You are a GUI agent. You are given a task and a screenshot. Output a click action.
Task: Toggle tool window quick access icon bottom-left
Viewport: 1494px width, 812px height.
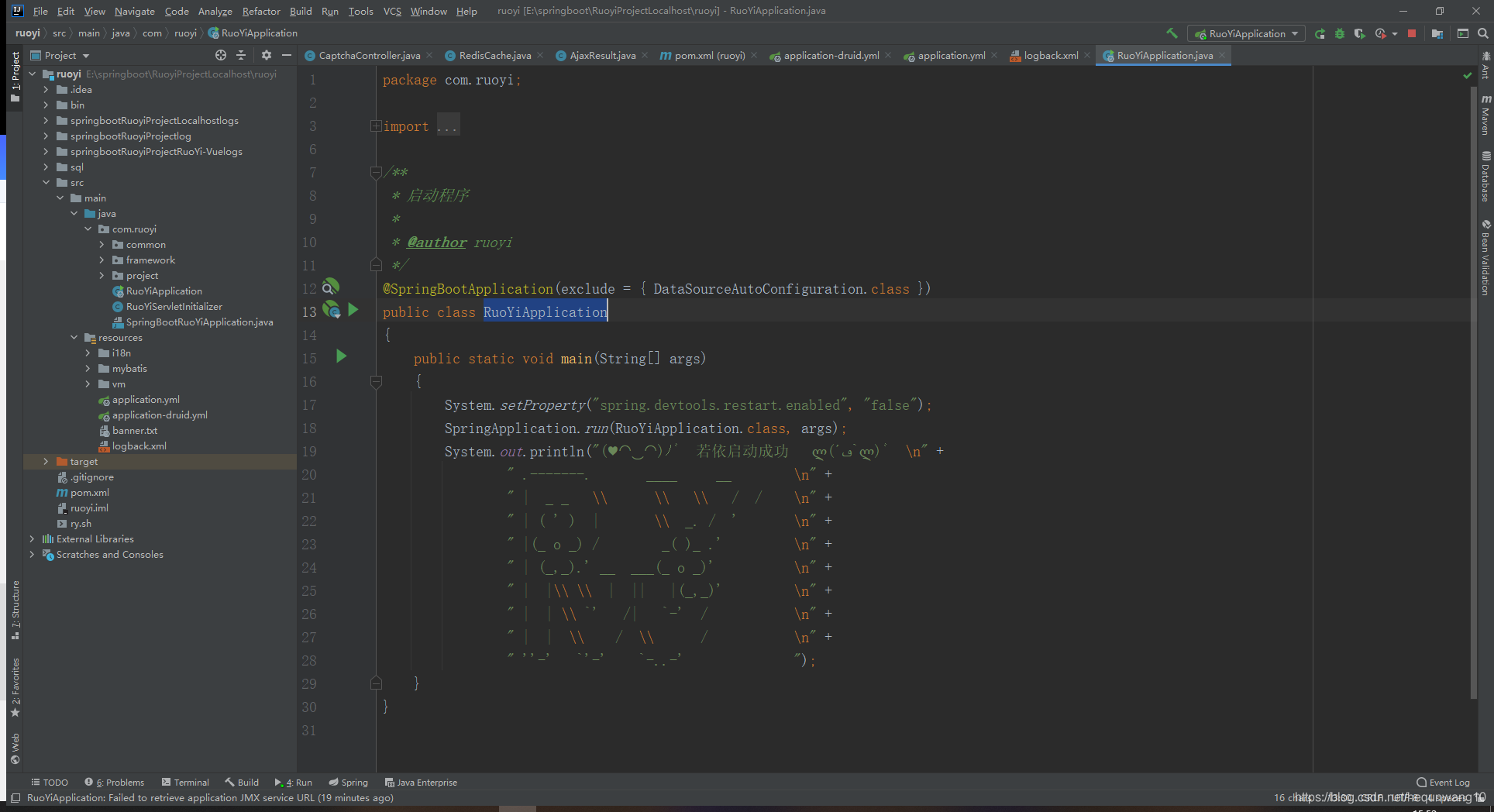(15, 797)
